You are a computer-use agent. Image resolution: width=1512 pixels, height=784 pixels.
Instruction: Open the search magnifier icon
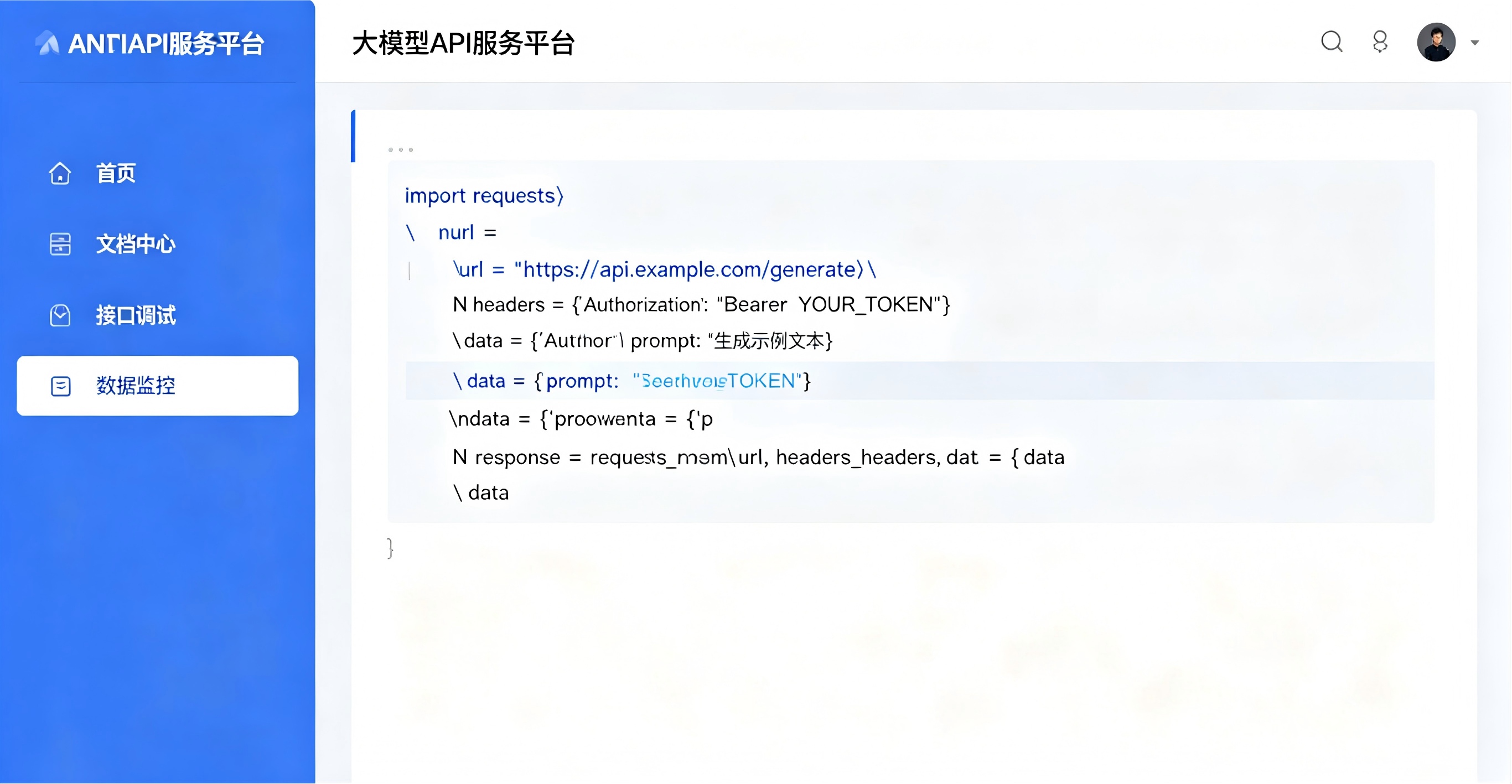click(1332, 41)
